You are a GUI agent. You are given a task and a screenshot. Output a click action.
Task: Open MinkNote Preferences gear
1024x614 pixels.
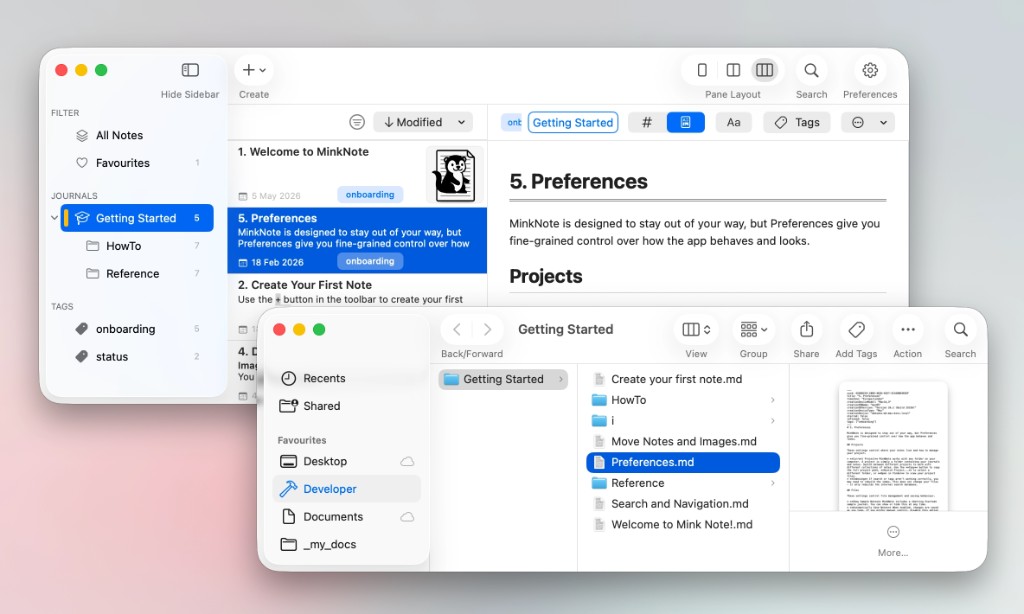(x=870, y=70)
